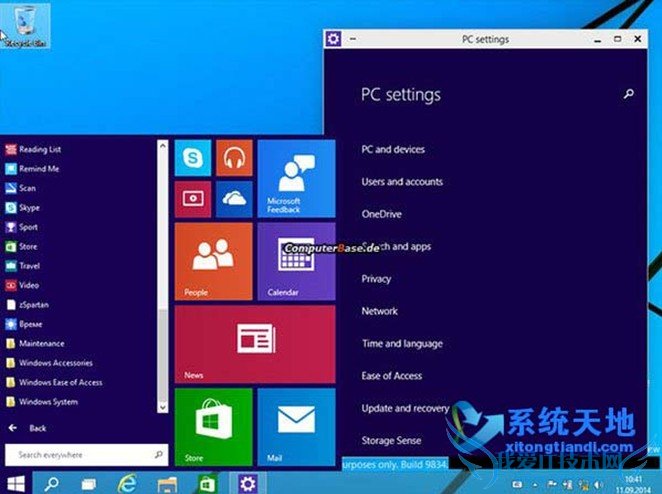Open Travel in the app list
662x494 pixels.
(23, 266)
